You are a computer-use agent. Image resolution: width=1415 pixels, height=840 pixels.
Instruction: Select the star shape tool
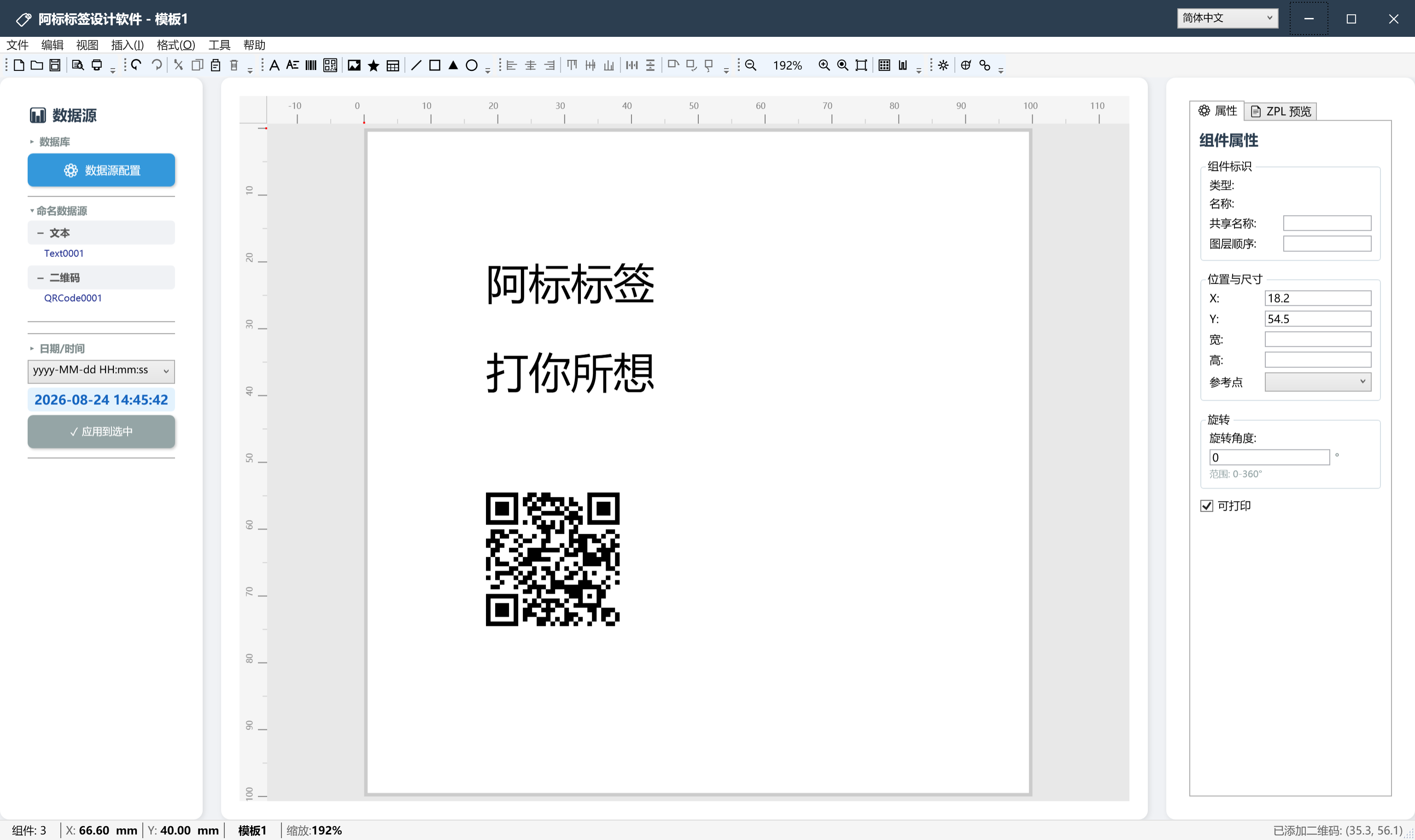click(x=374, y=66)
